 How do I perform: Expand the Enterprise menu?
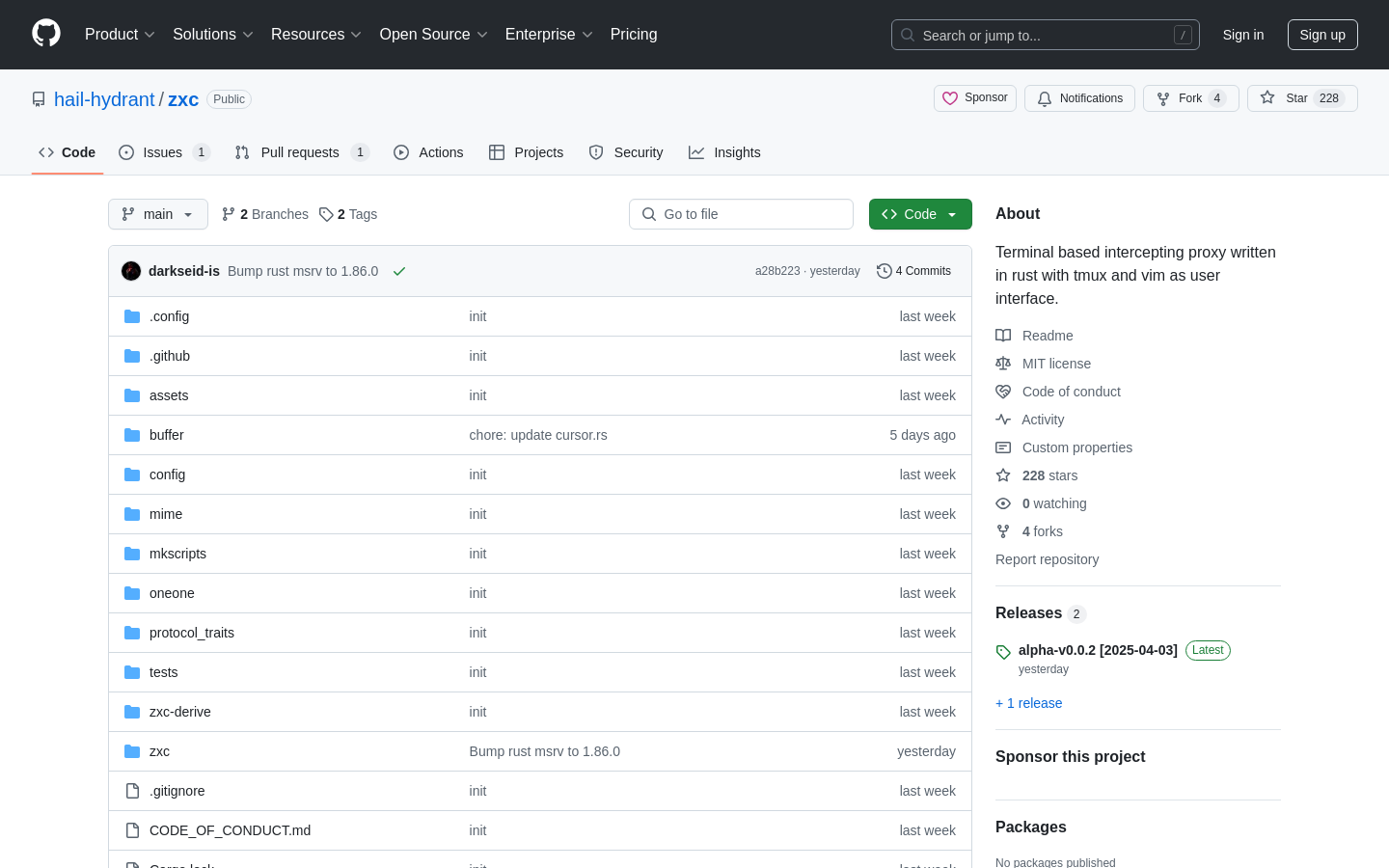point(550,35)
